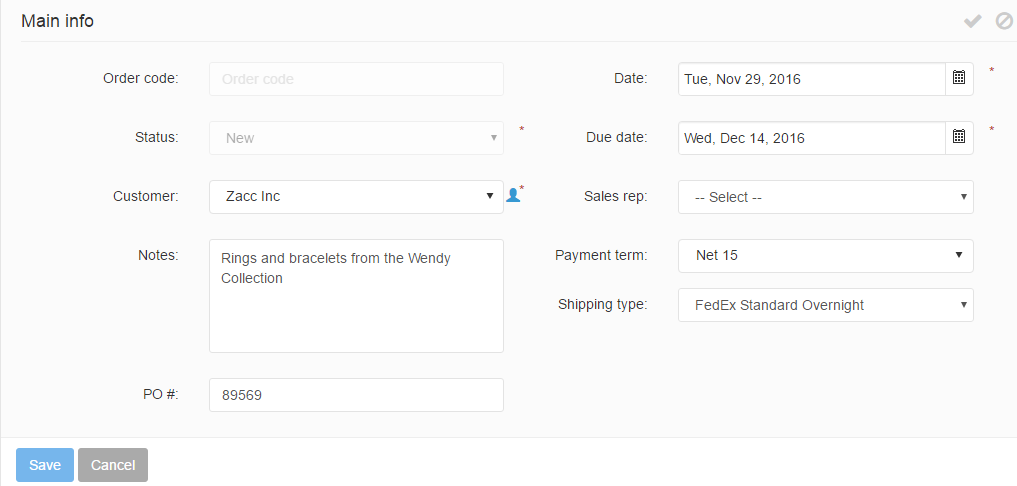Open the Customer dropdown showing Zacc Inc
Screen dimensions: 1017x486
tap(356, 197)
